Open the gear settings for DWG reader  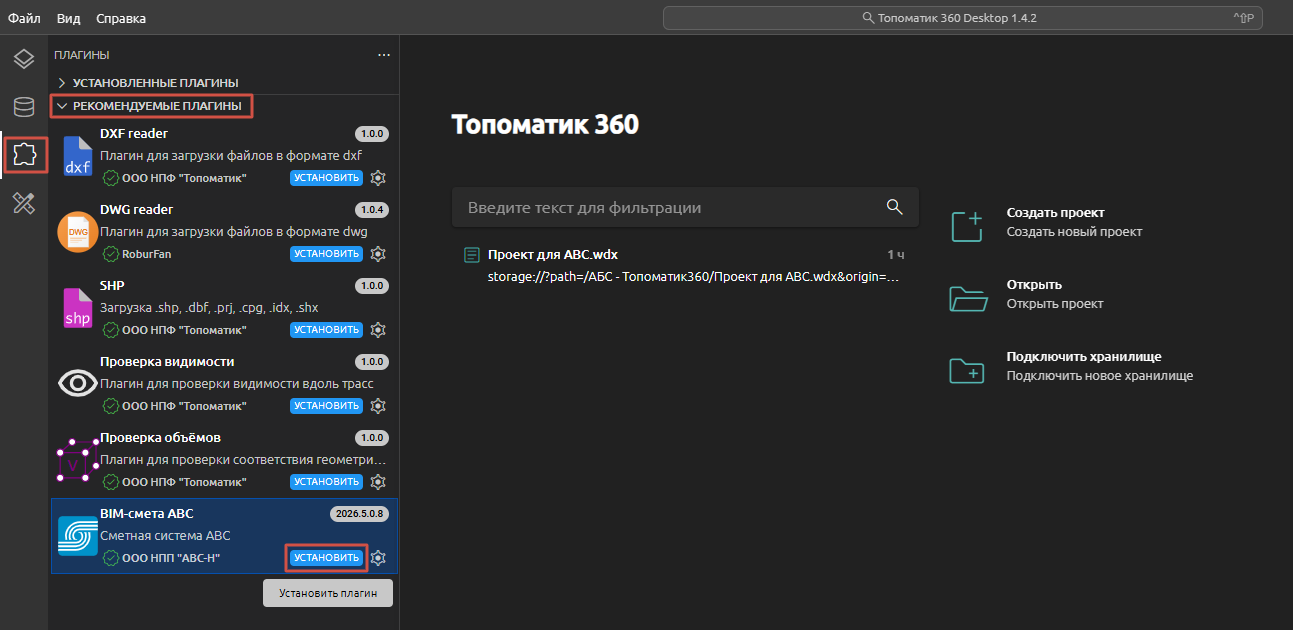click(x=378, y=254)
